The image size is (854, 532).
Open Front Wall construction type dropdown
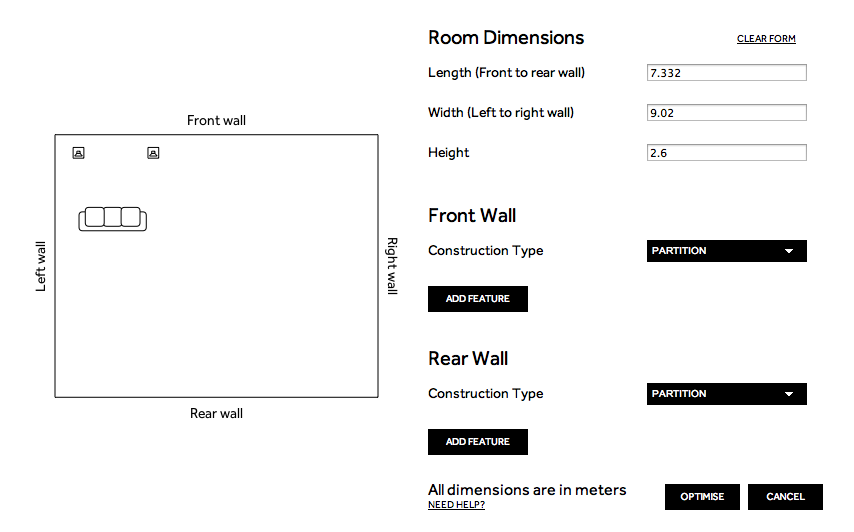[x=727, y=251]
